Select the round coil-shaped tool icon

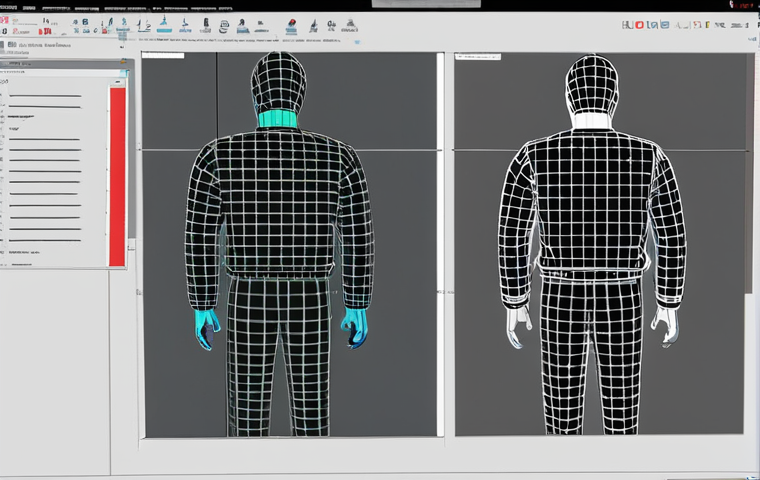point(224,26)
